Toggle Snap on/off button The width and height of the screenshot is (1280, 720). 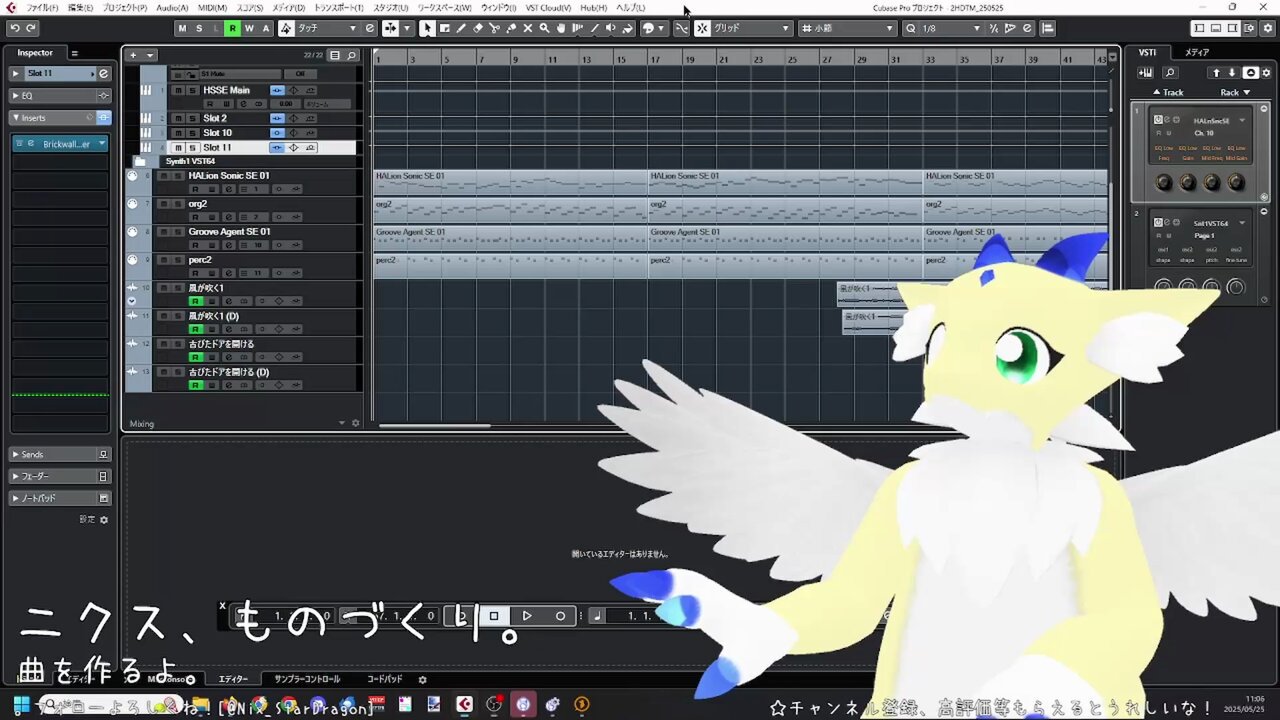click(702, 28)
